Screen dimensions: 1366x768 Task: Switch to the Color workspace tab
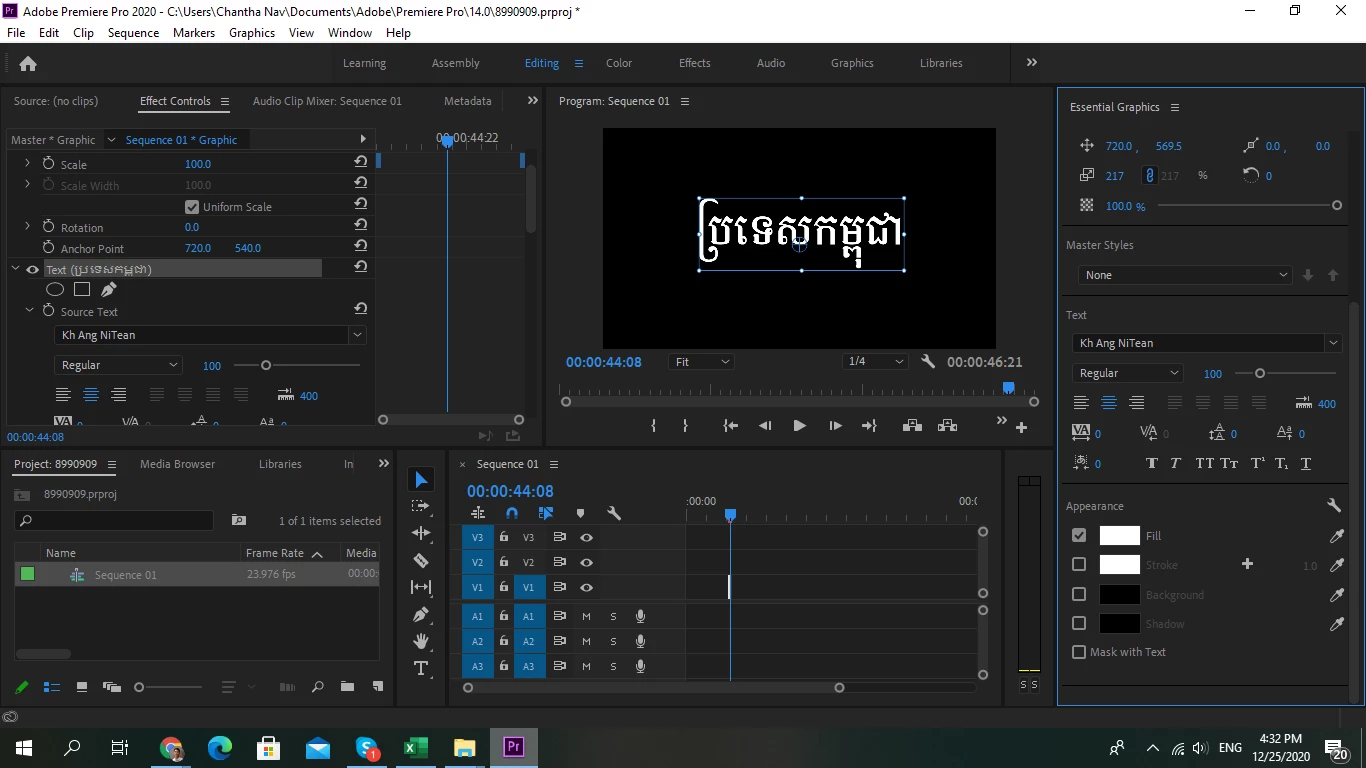pos(619,63)
